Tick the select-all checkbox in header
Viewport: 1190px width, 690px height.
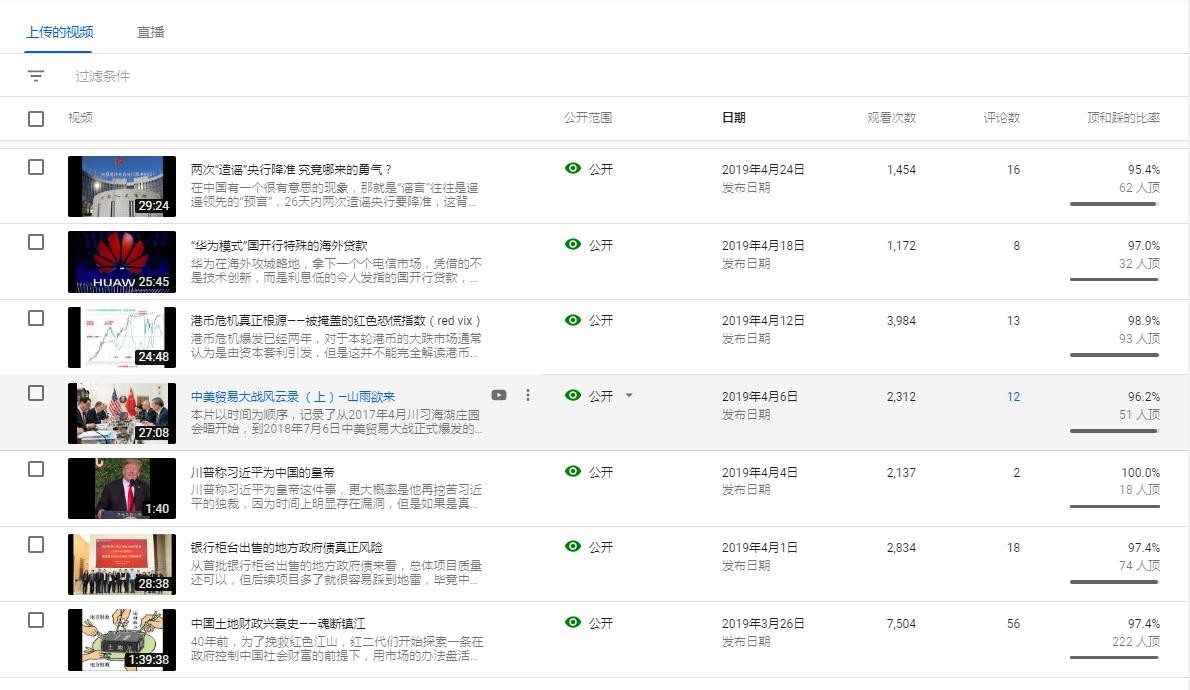pyautogui.click(x=36, y=119)
